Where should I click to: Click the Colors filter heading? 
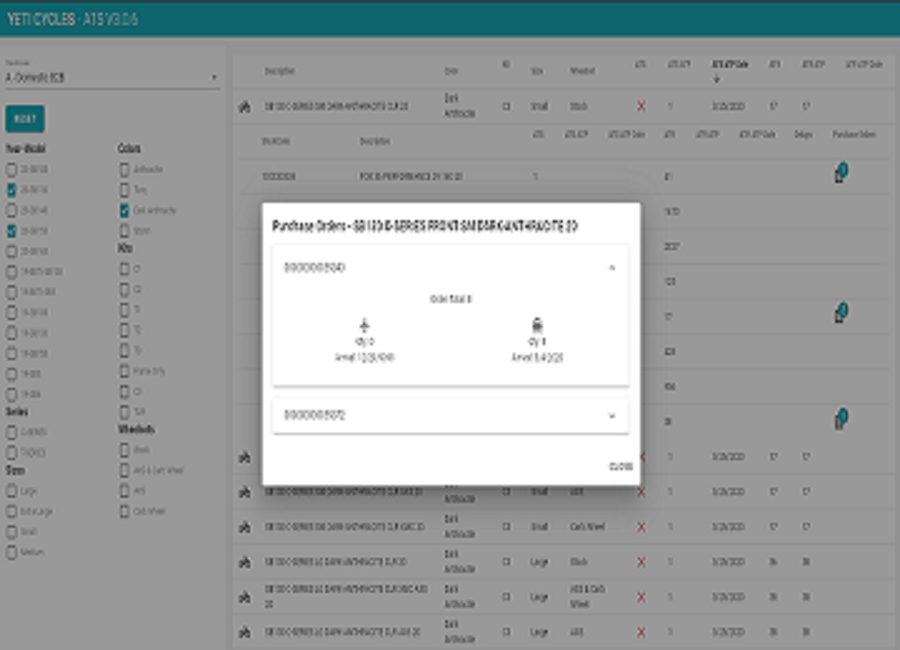129,149
